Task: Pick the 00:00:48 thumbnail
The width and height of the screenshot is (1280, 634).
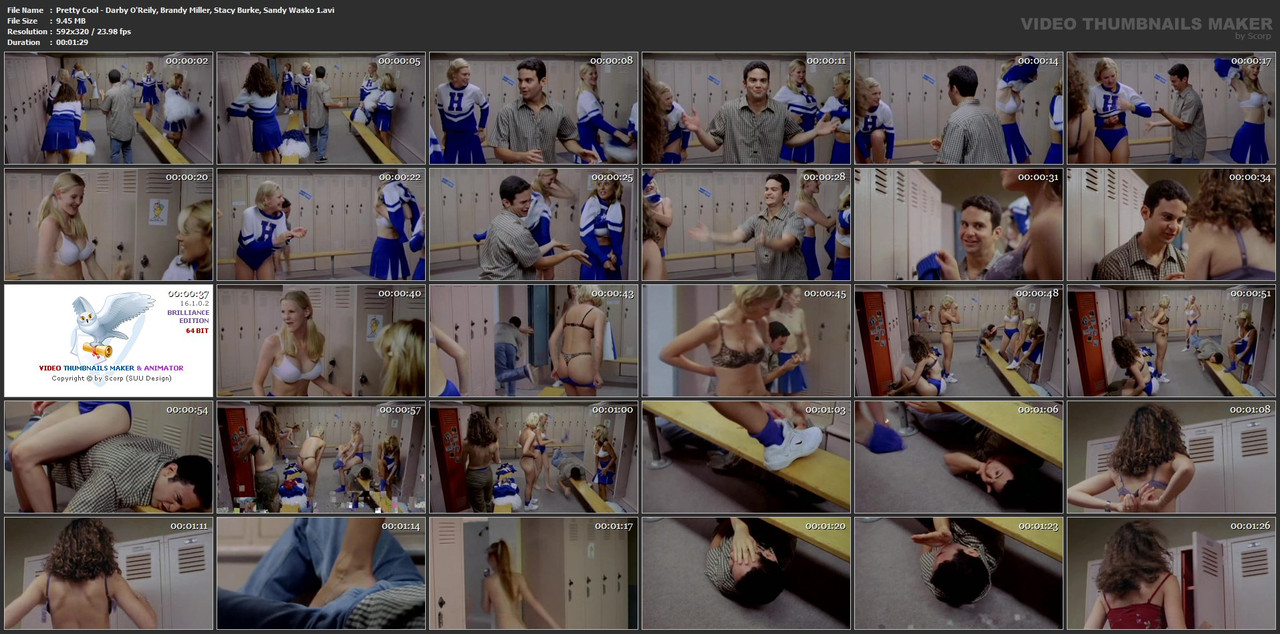Action: tap(959, 341)
